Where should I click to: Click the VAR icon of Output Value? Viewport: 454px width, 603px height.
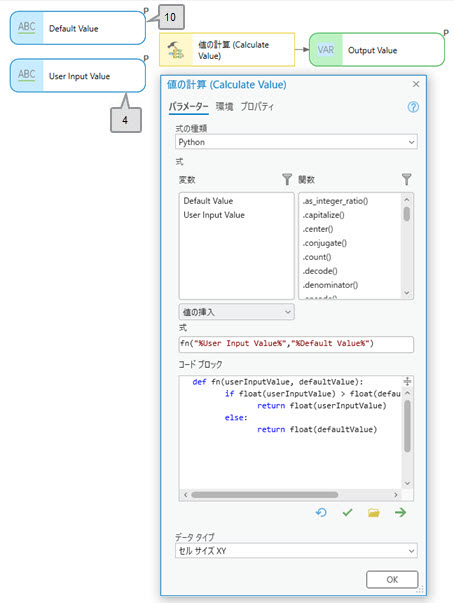pyautogui.click(x=326, y=50)
